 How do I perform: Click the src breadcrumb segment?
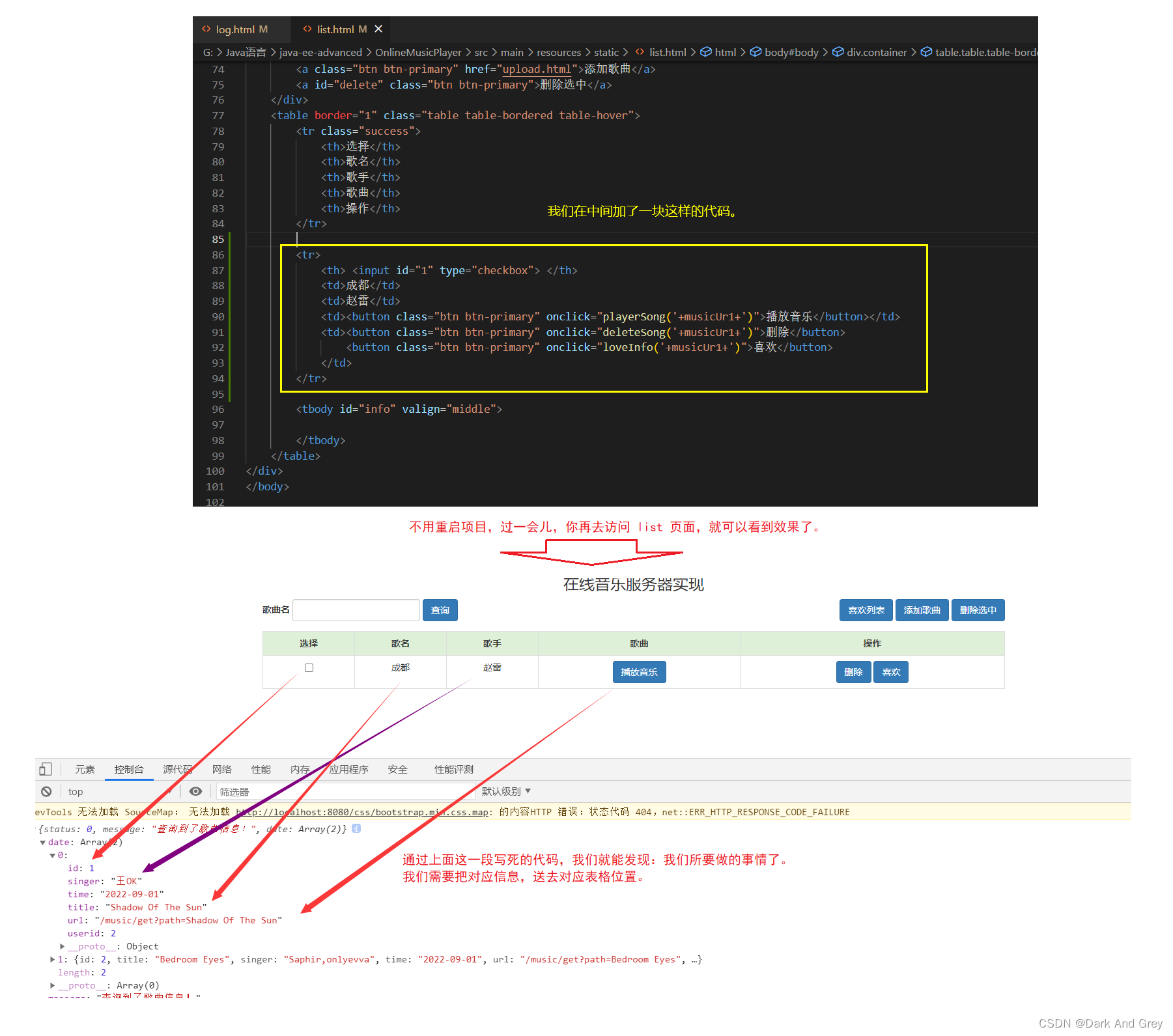481,52
